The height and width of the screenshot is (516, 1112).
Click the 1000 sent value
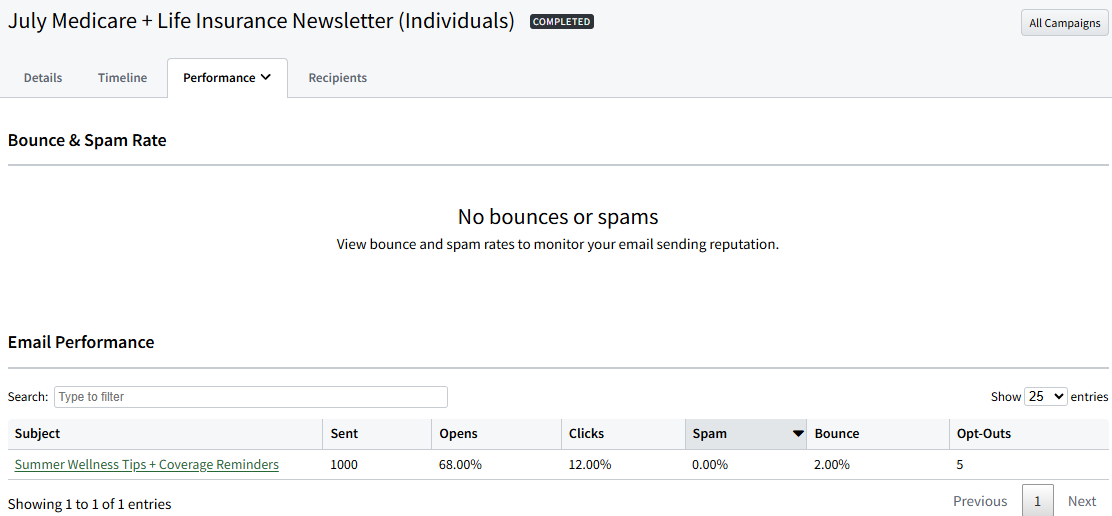tap(345, 465)
